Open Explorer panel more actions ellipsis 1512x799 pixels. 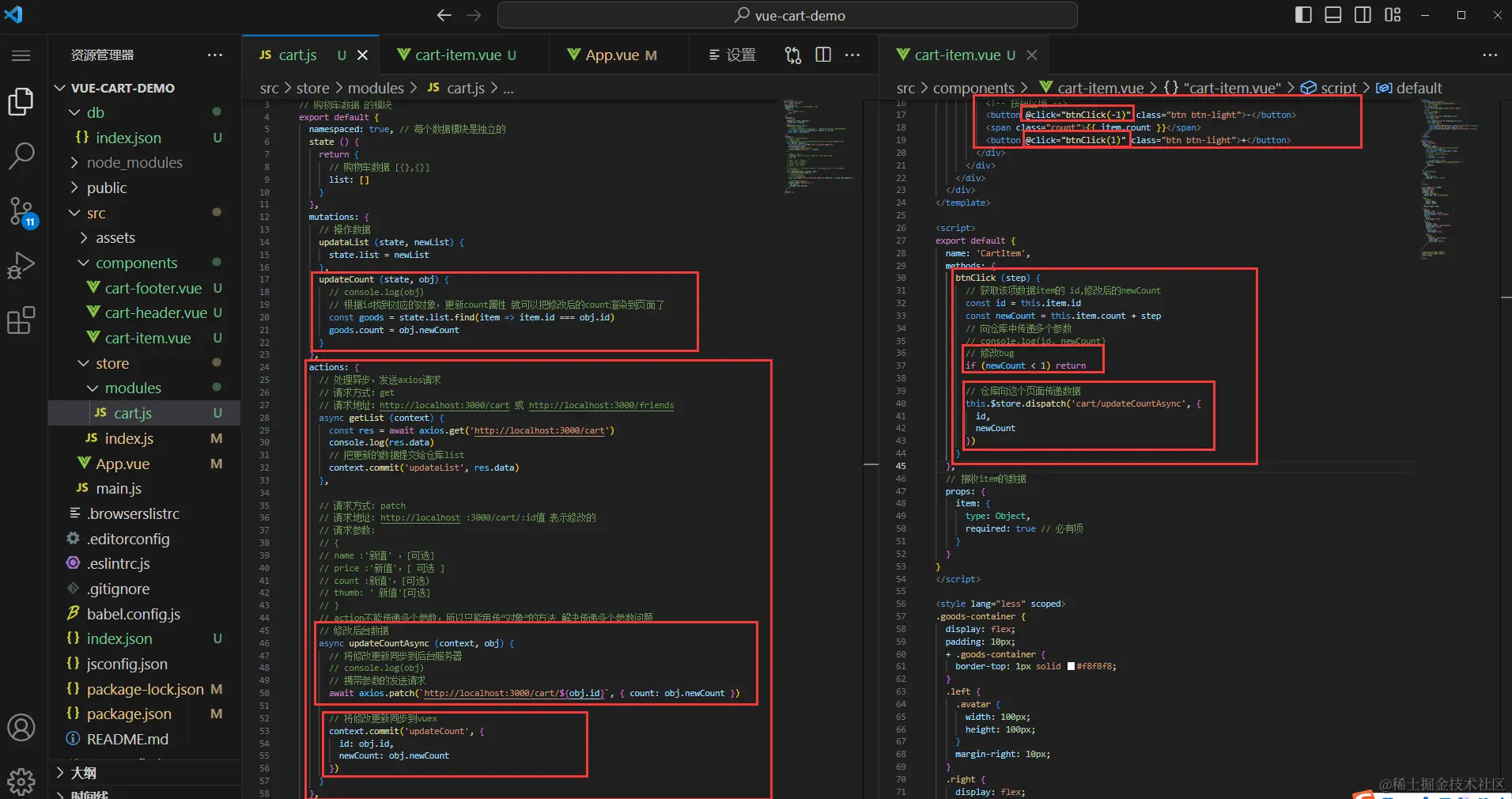click(215, 55)
